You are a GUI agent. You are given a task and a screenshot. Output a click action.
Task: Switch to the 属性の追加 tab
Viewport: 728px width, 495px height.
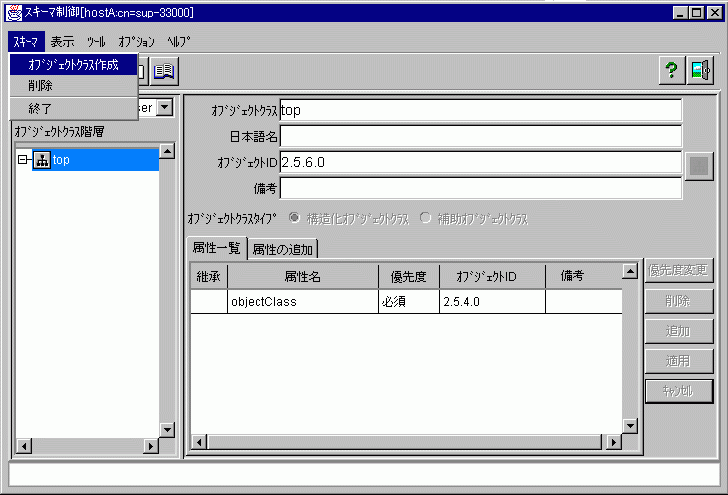pyautogui.click(x=283, y=250)
